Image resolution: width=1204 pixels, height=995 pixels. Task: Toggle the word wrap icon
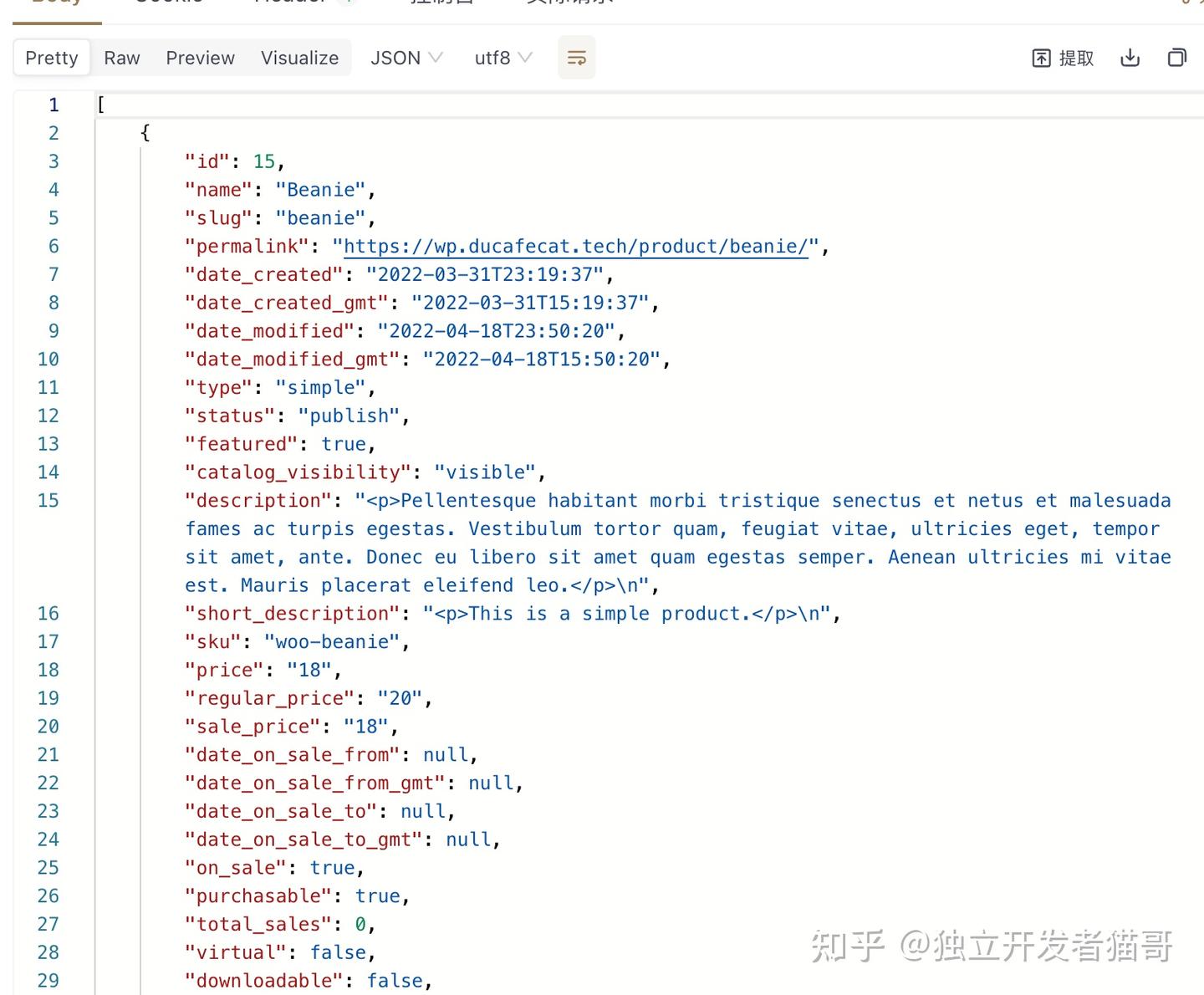[577, 58]
